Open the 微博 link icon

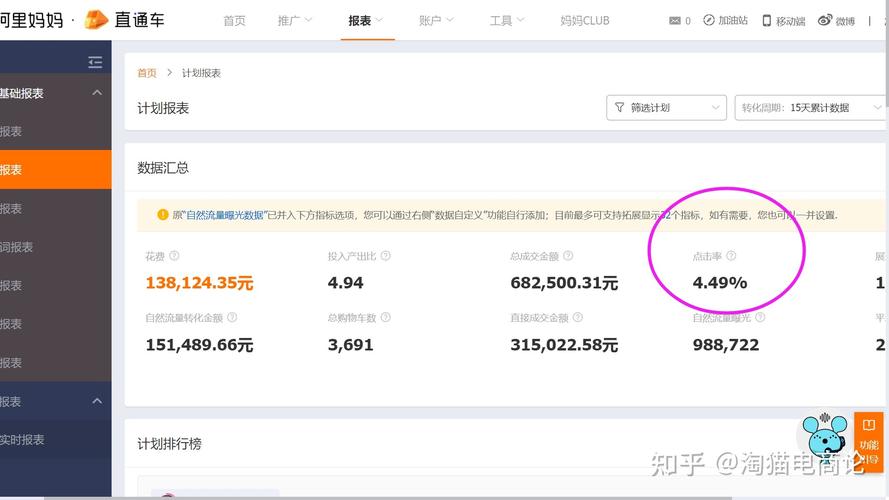pos(836,21)
